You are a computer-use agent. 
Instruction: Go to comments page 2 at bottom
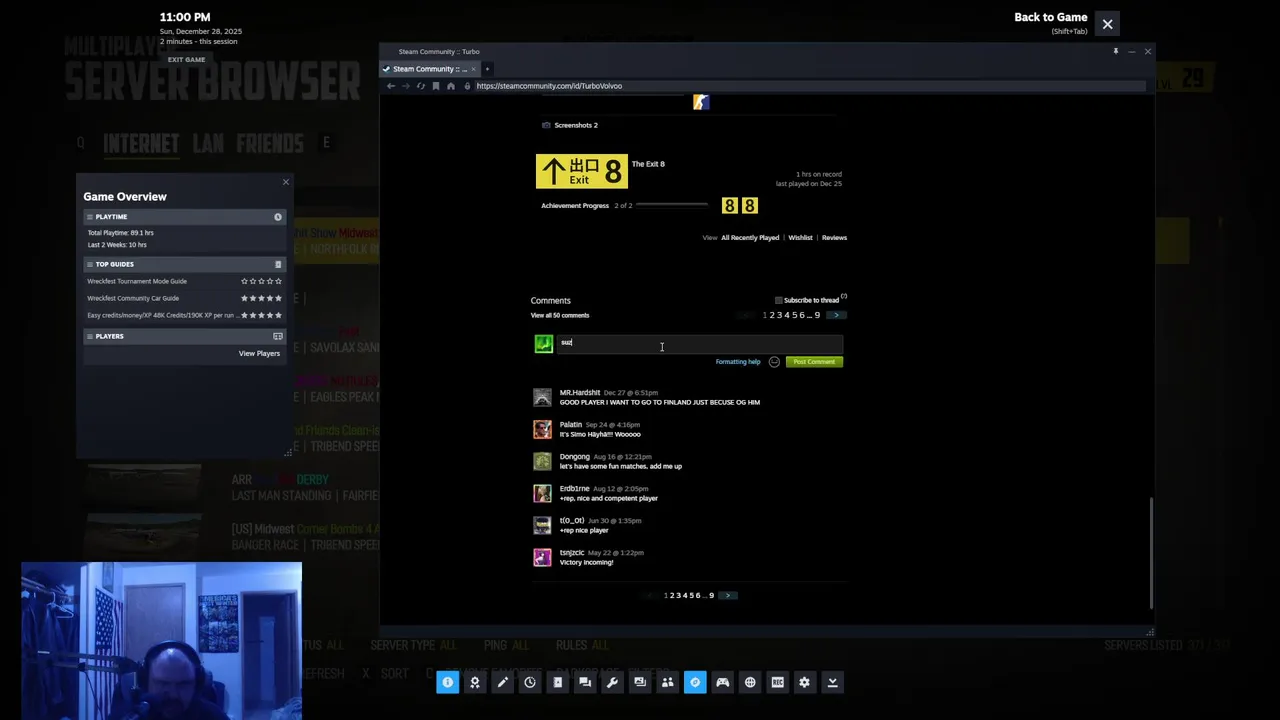tap(672, 596)
